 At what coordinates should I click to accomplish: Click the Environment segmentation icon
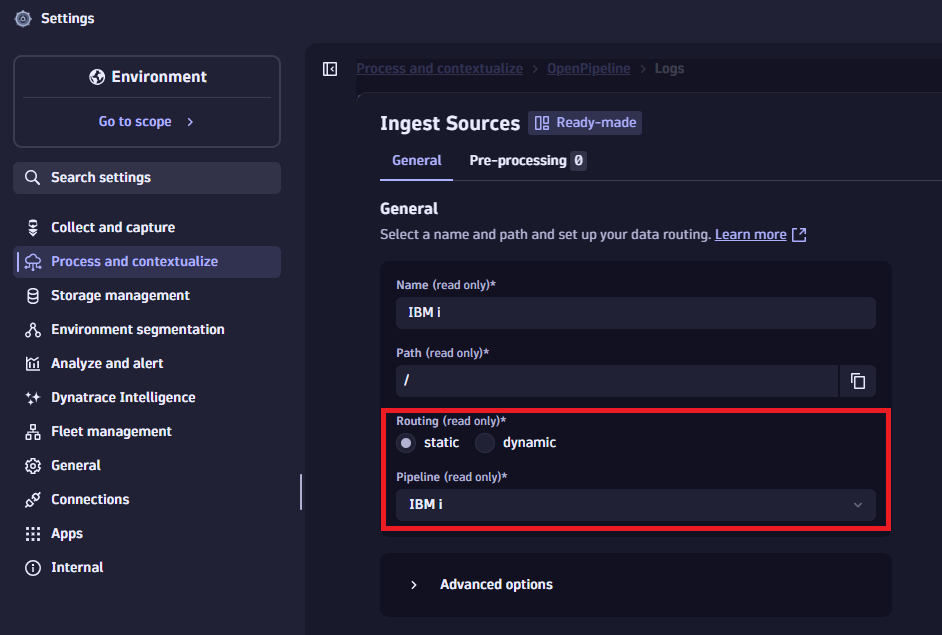point(33,330)
